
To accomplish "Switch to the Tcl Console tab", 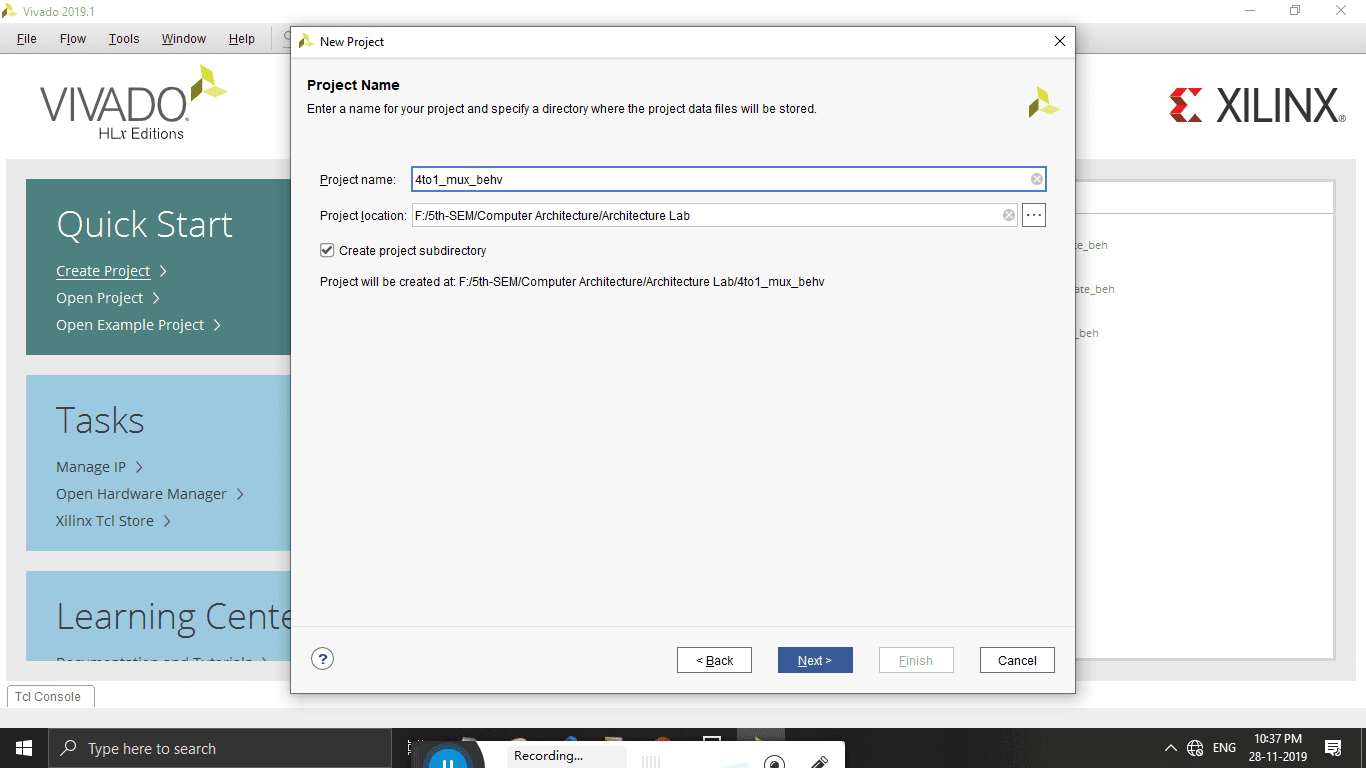I will click(48, 696).
